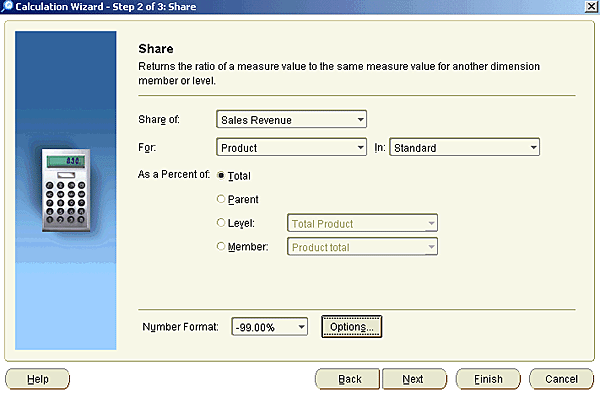
Task: Click the Options... button
Action: coord(352,327)
